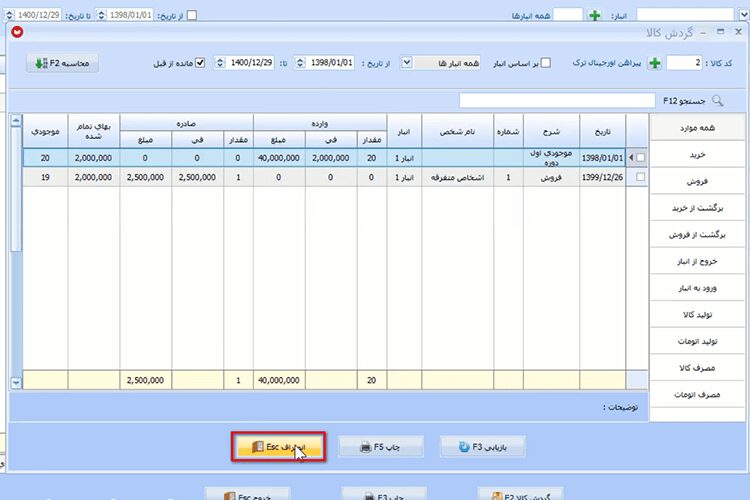The height and width of the screenshot is (500, 750).
Task: Toggle مانده از قبل checkbox
Action: tap(200, 63)
